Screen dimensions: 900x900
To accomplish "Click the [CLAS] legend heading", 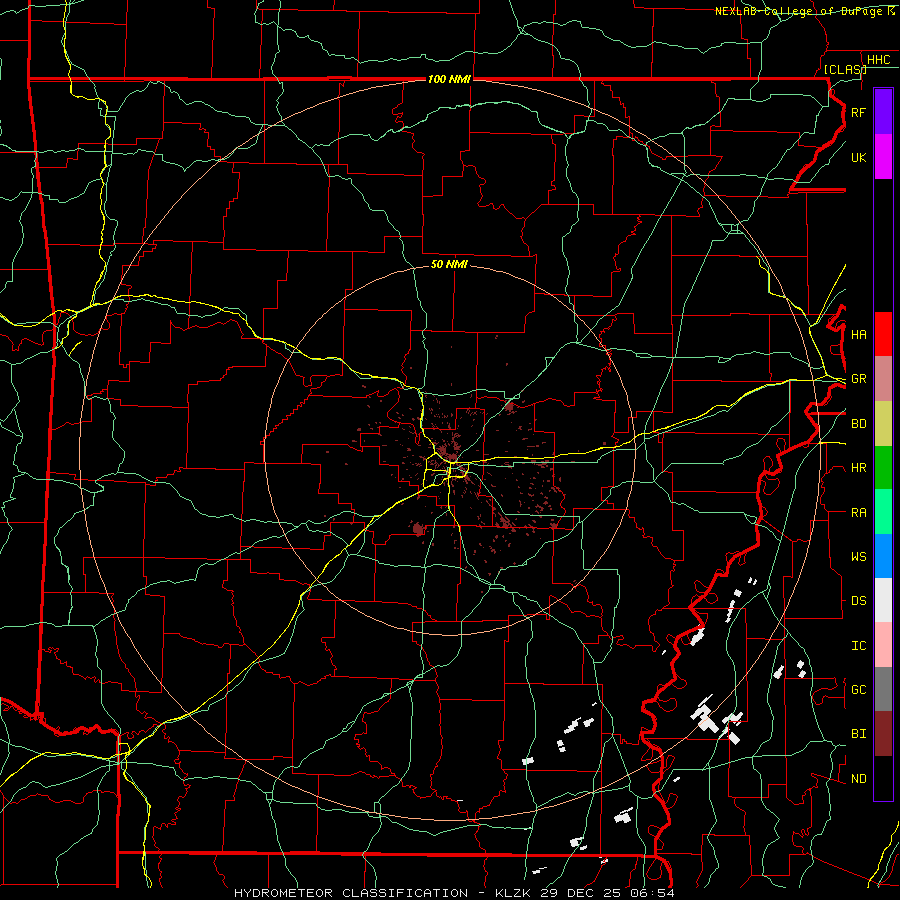I will (x=845, y=69).
